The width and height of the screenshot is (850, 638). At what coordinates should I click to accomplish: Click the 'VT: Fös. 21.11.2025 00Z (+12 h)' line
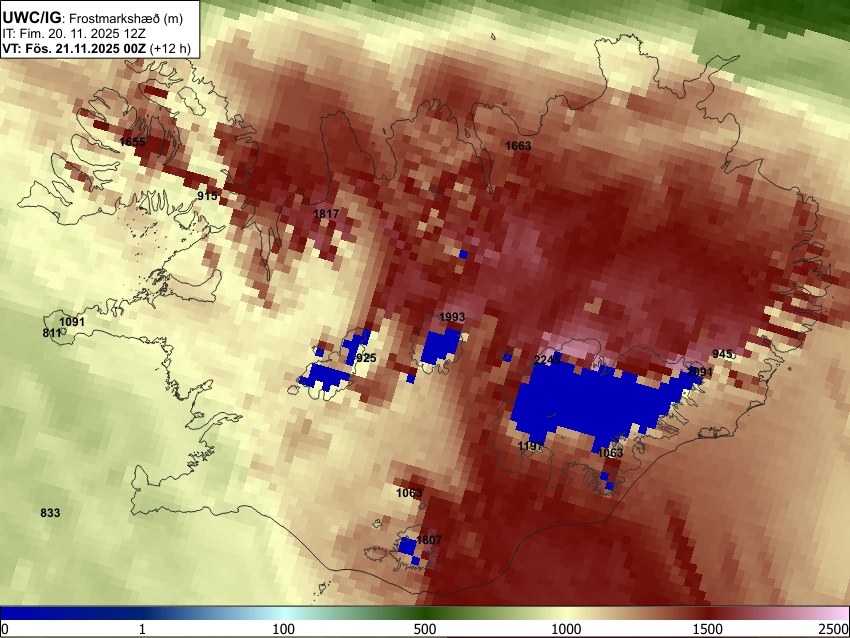(x=96, y=48)
